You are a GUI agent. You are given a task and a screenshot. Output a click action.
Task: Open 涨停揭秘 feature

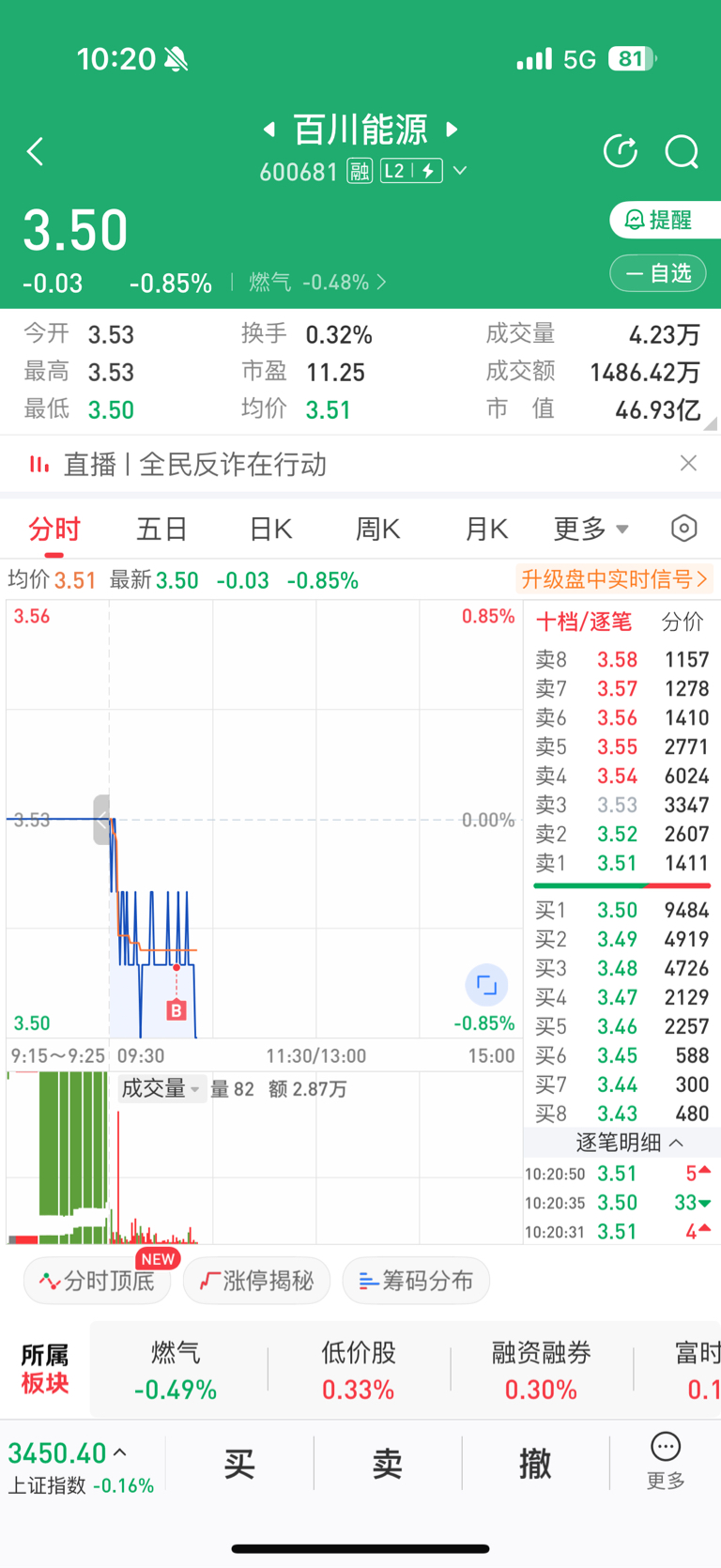tap(257, 1281)
